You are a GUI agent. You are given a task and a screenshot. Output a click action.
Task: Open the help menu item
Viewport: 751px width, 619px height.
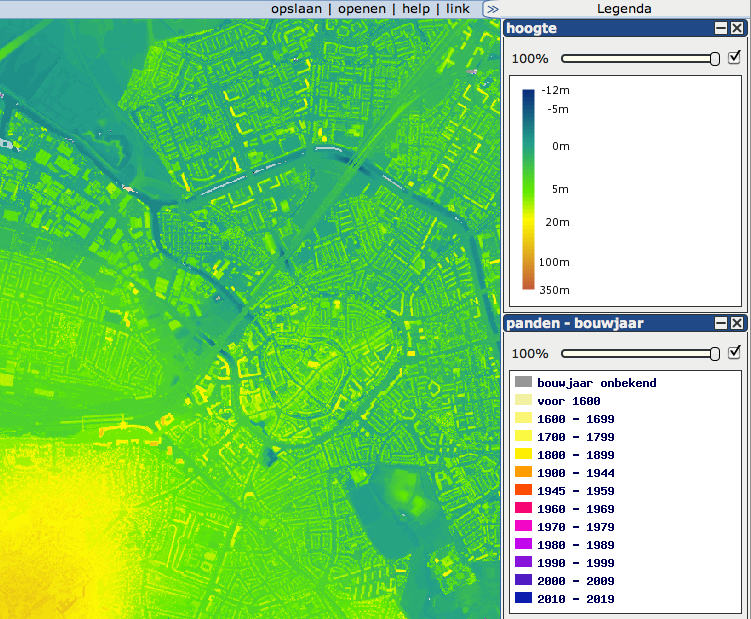point(416,9)
